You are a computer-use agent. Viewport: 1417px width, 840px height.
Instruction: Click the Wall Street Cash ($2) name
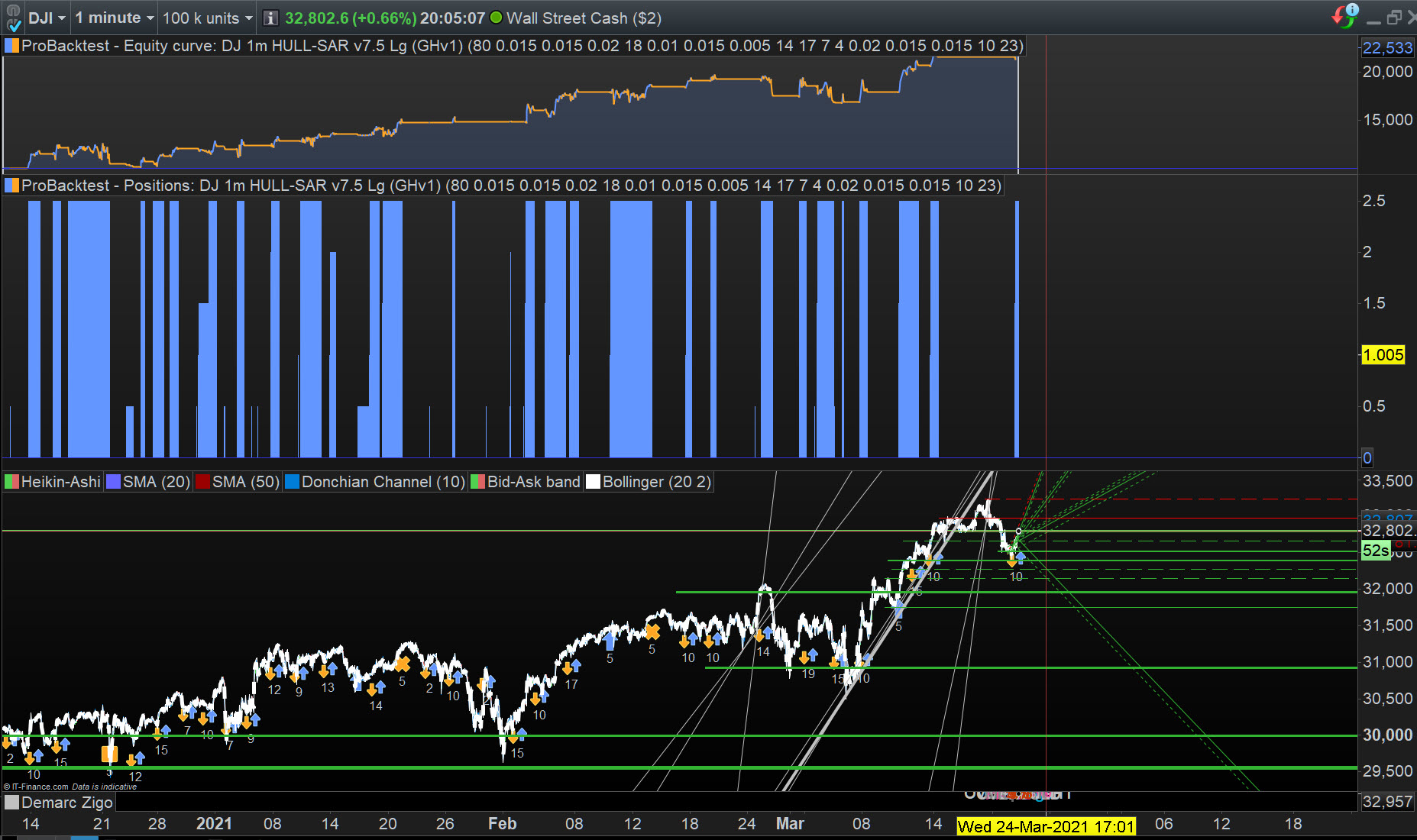click(x=584, y=18)
